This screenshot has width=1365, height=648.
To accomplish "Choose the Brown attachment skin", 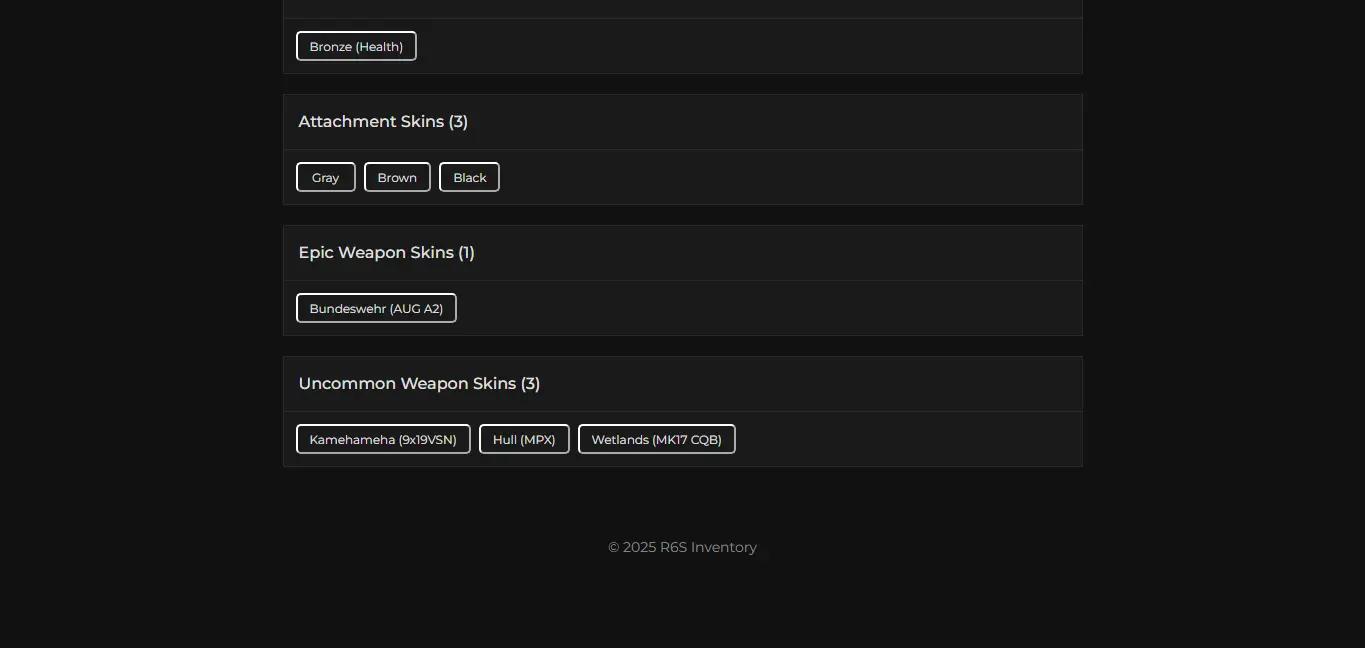I will tap(397, 177).
